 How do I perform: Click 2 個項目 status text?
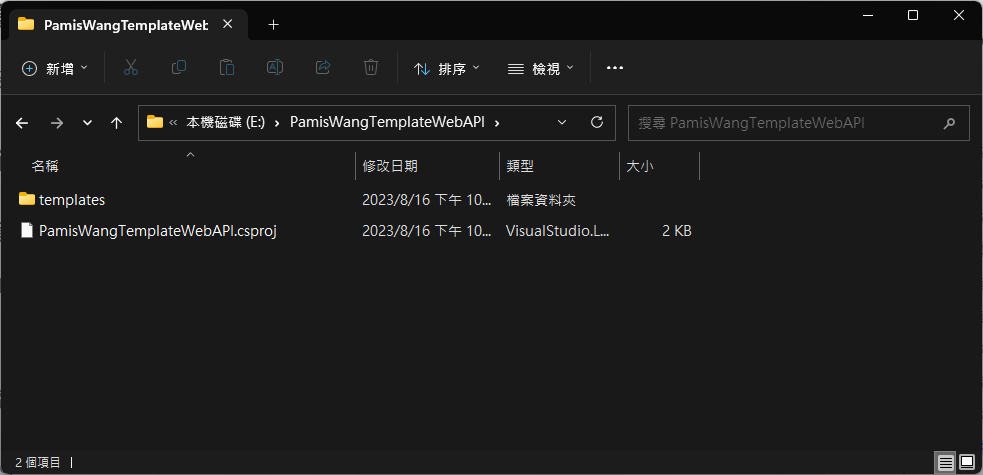(x=38, y=462)
